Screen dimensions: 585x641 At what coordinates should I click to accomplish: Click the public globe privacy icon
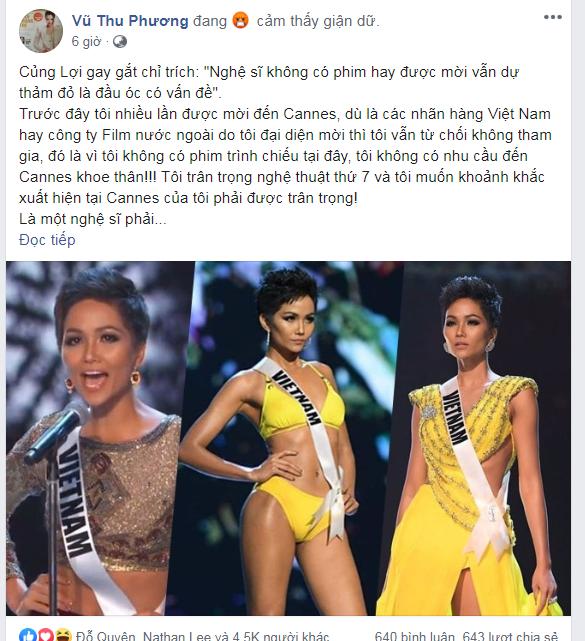tap(120, 42)
